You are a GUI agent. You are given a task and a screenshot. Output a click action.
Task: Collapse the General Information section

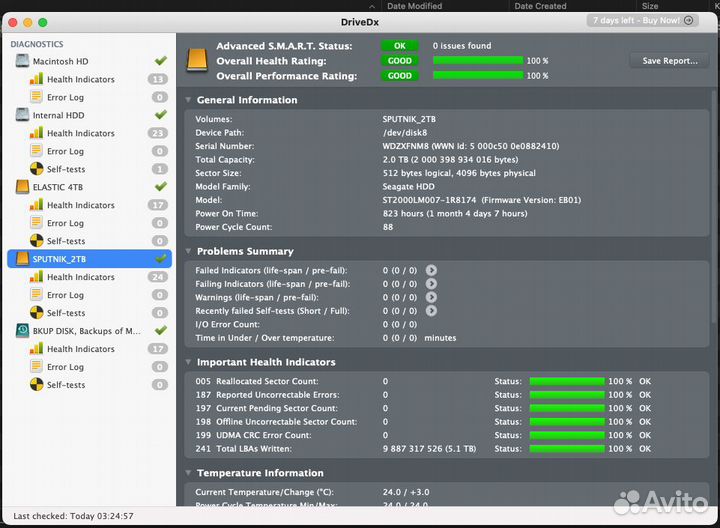[188, 100]
